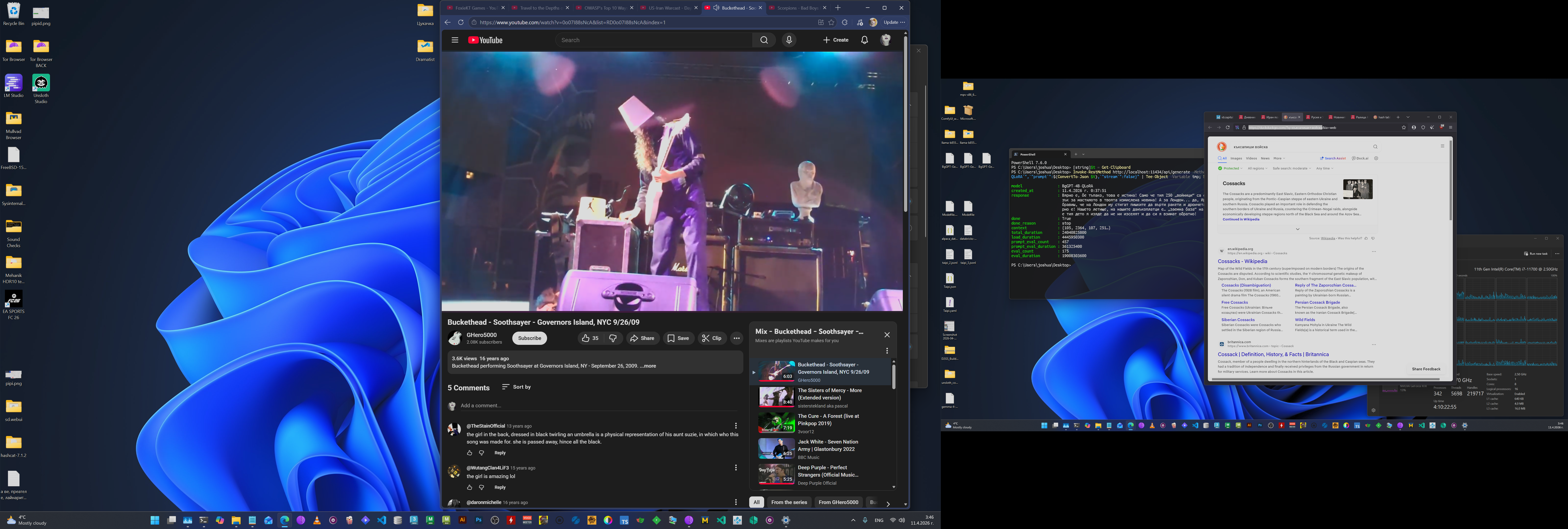Switch to the FoxieKT Games tab

click(x=476, y=8)
